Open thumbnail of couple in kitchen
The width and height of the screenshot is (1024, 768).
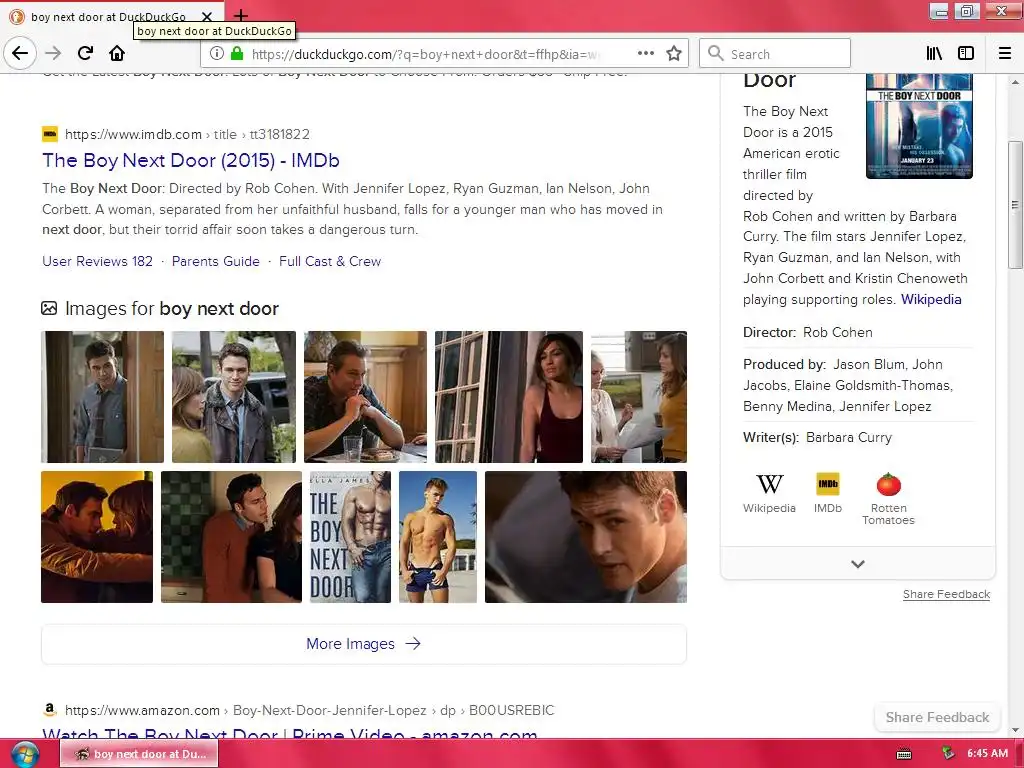(x=231, y=537)
